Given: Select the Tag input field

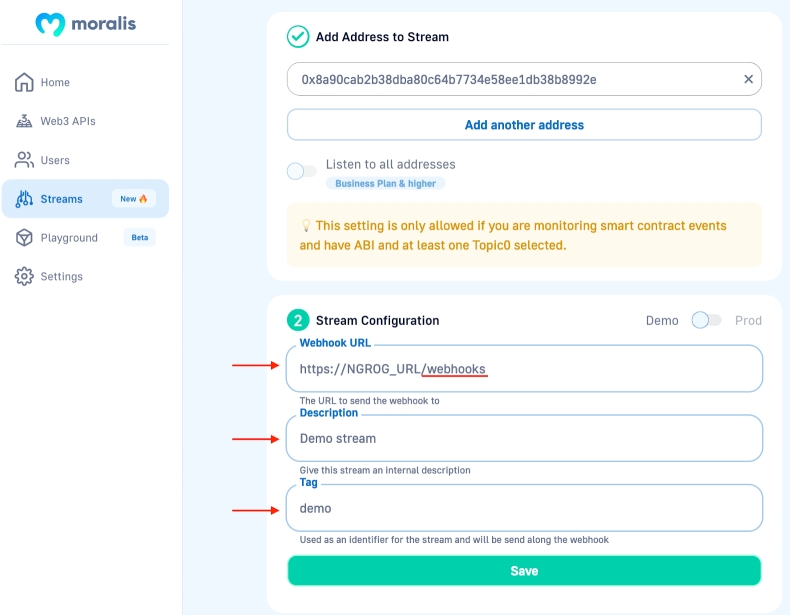Looking at the screenshot, I should tap(524, 508).
